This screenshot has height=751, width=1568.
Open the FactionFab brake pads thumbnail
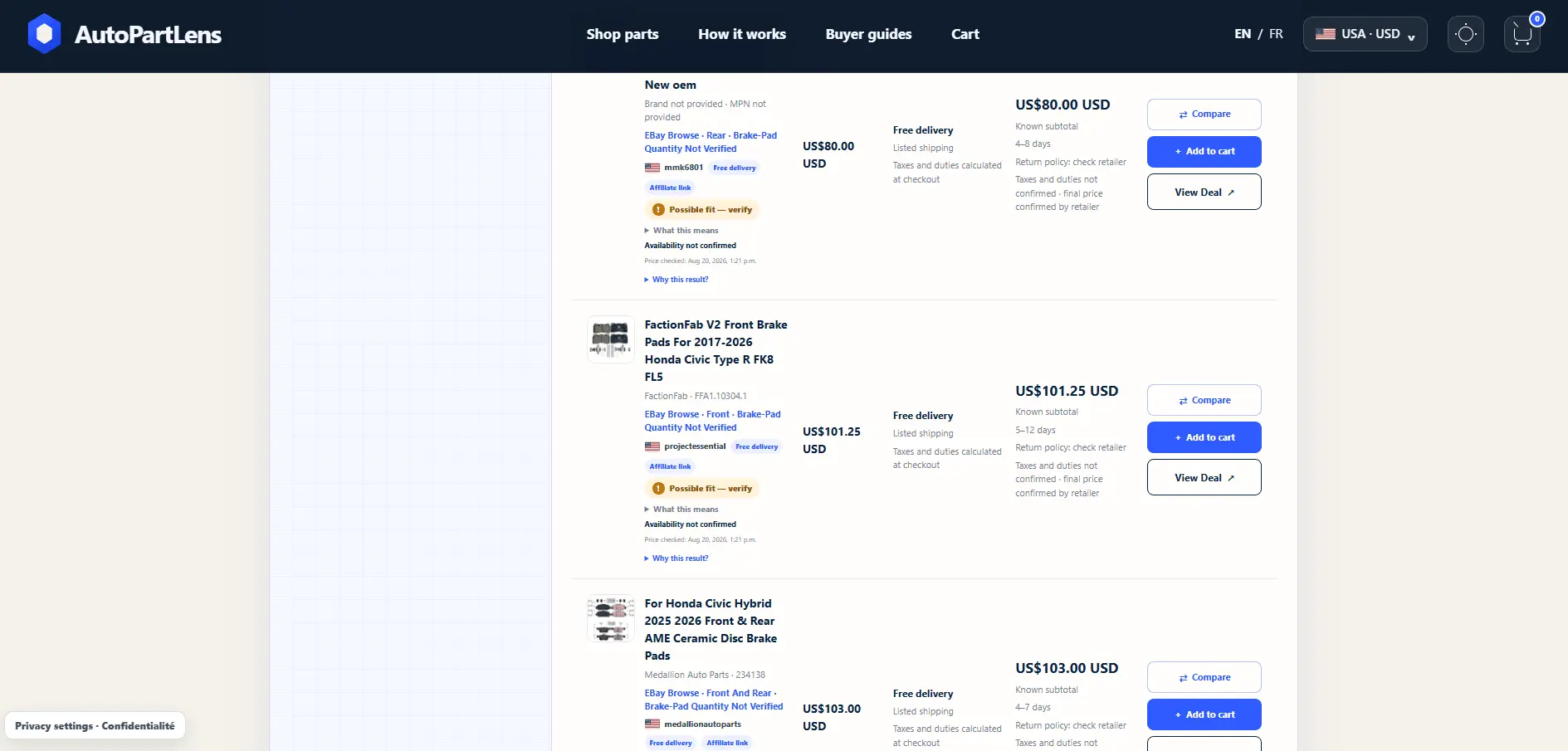[x=611, y=339]
